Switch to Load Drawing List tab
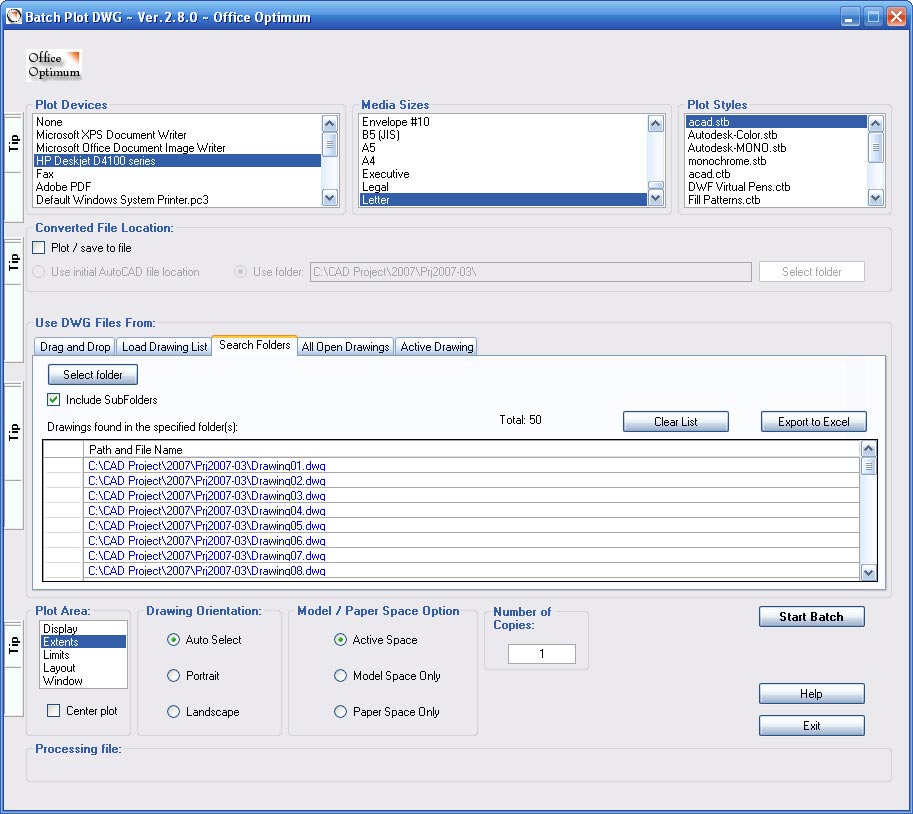 (164, 346)
